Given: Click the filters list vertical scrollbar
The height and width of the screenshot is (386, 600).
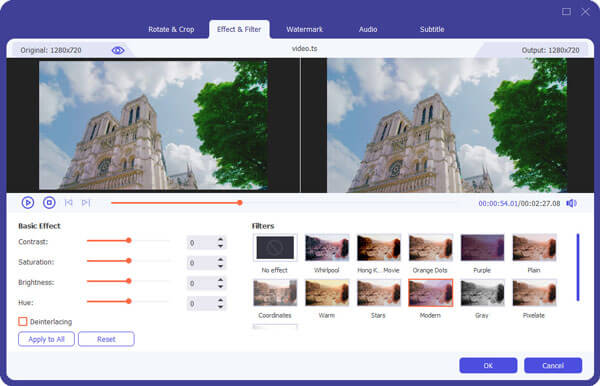Looking at the screenshot, I should tap(578, 267).
